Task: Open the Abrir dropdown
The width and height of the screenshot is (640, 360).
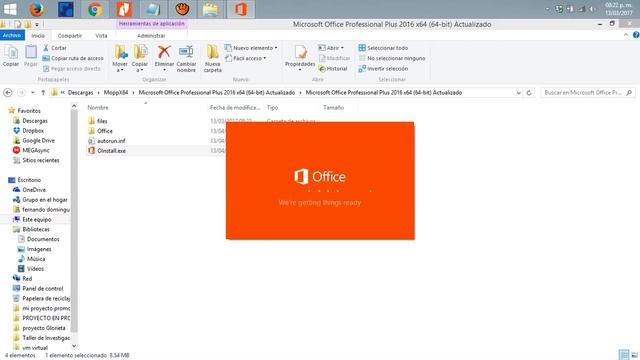Action: (331, 48)
